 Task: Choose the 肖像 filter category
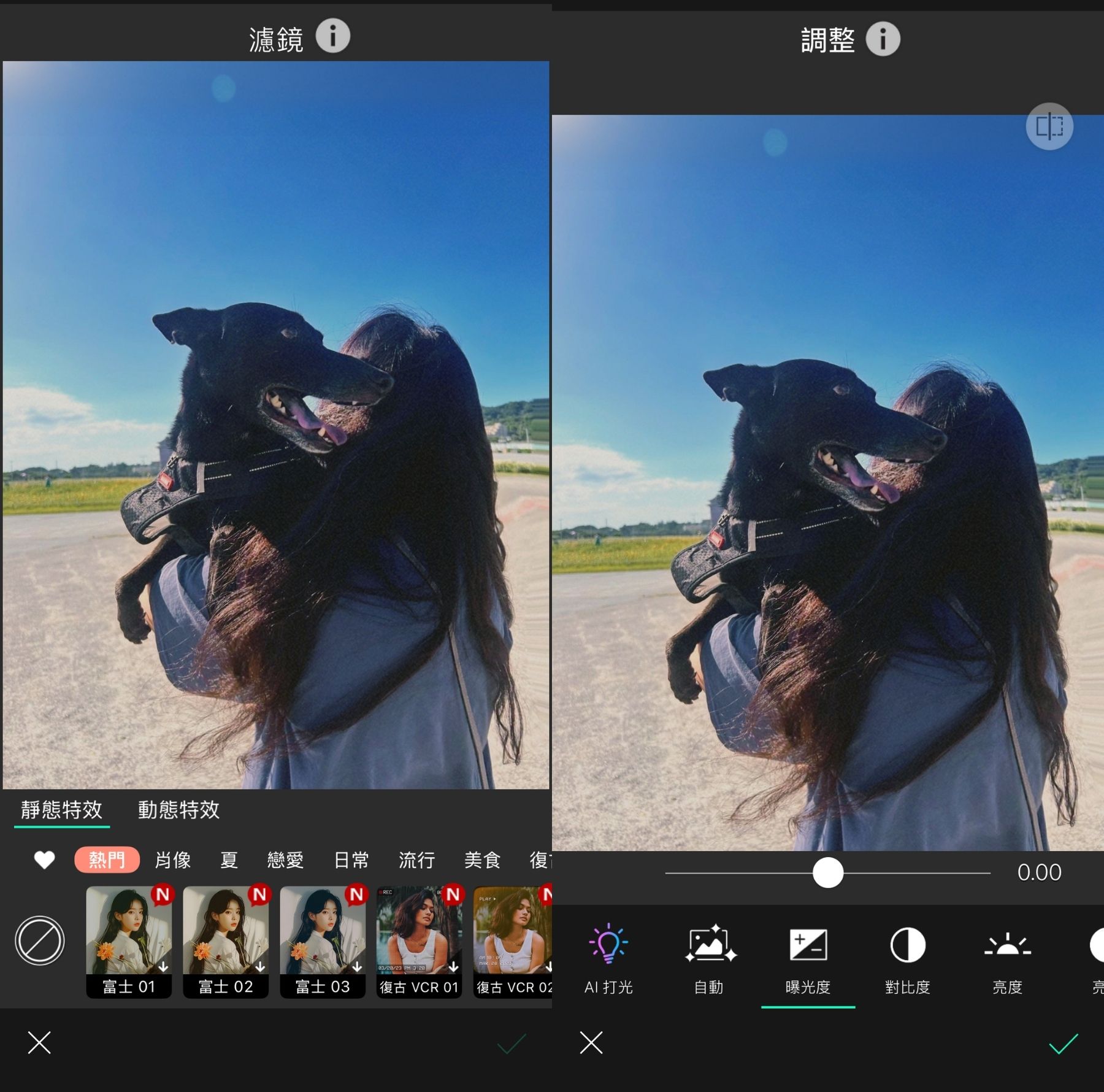173,859
